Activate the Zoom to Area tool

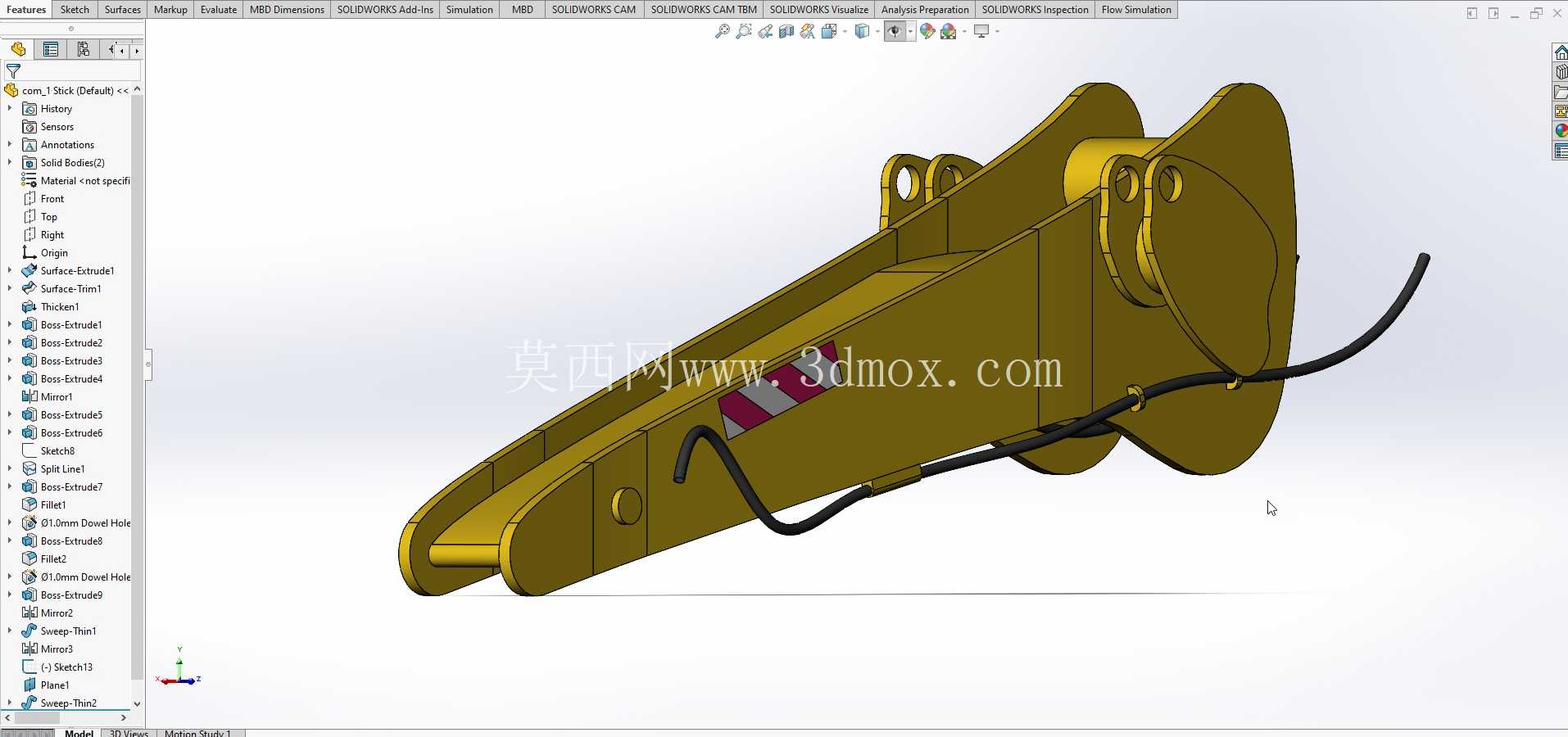[743, 31]
